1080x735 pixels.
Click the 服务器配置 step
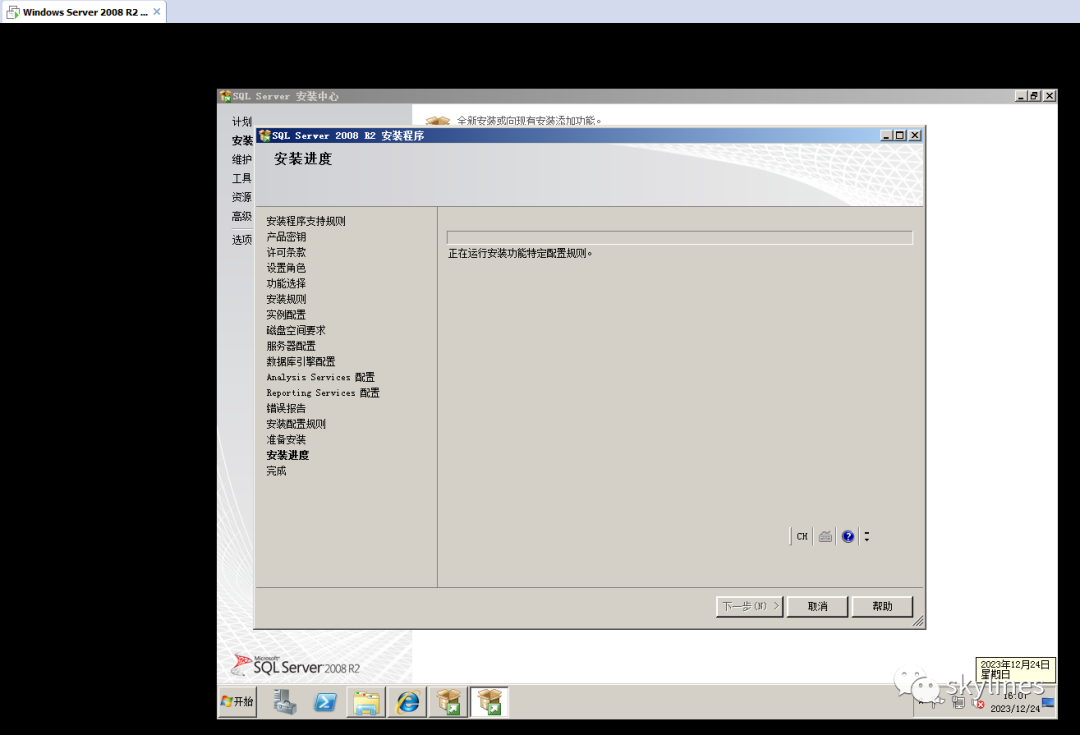coord(291,346)
